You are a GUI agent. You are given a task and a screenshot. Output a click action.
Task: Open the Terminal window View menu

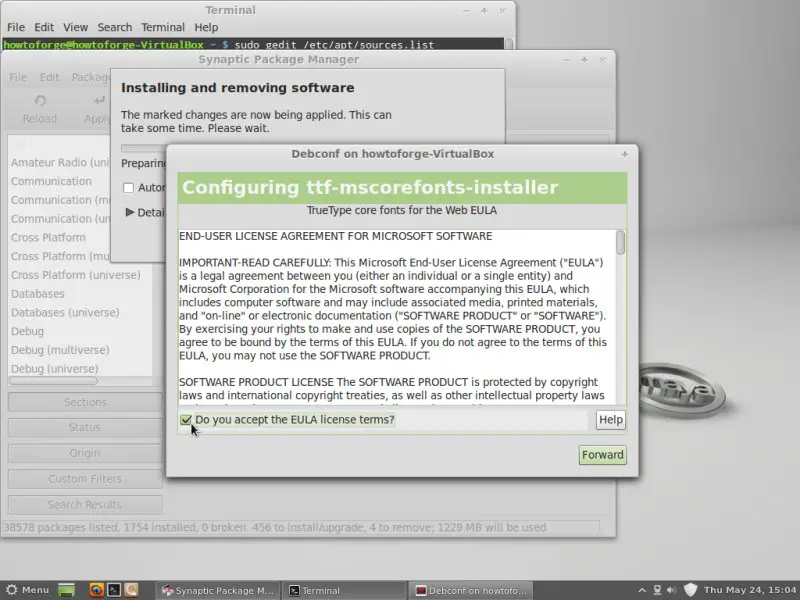pos(76,27)
